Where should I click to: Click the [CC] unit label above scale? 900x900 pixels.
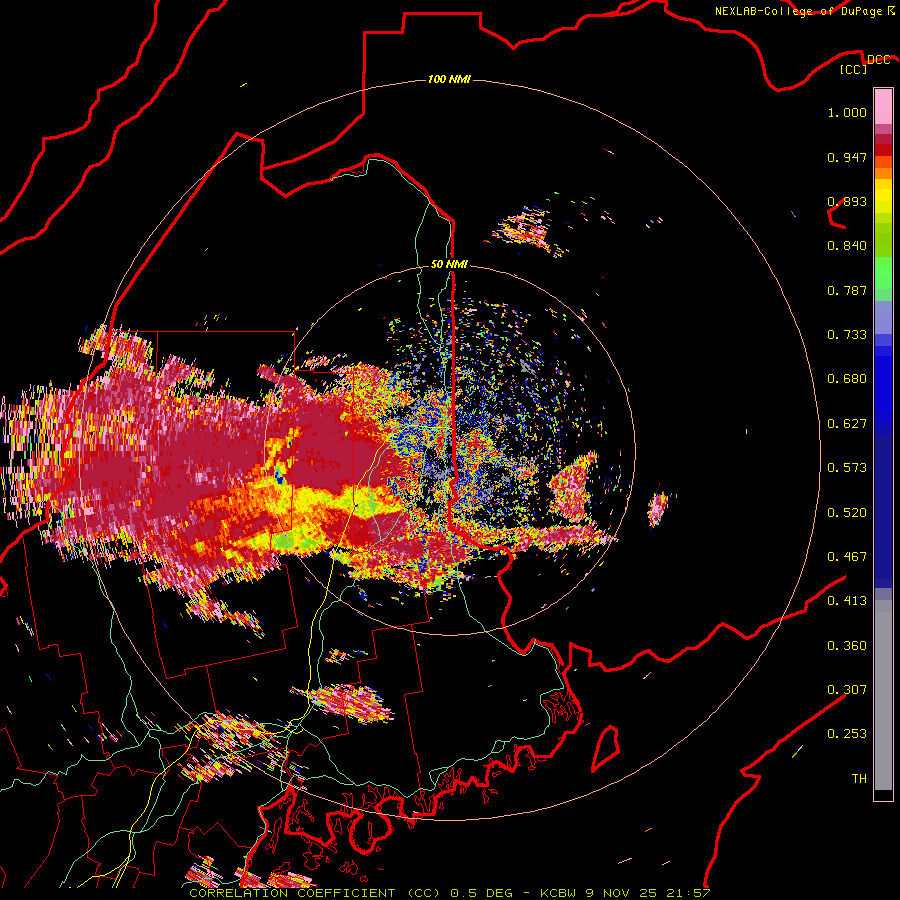[x=854, y=69]
